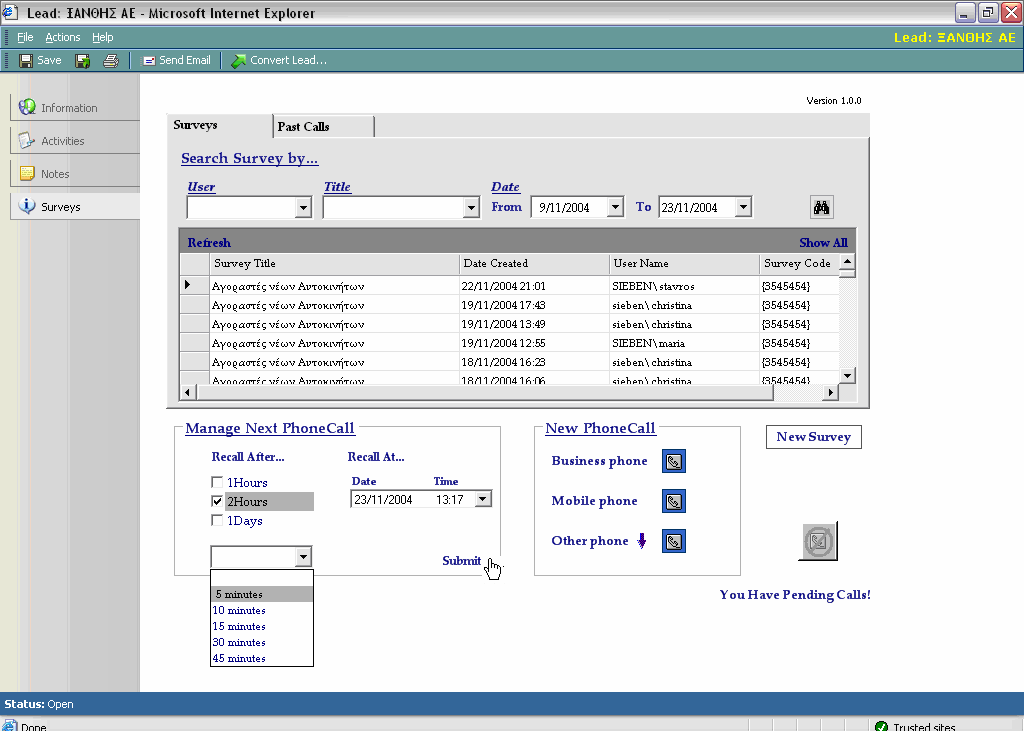Sort by Survey Title column header

tap(334, 263)
